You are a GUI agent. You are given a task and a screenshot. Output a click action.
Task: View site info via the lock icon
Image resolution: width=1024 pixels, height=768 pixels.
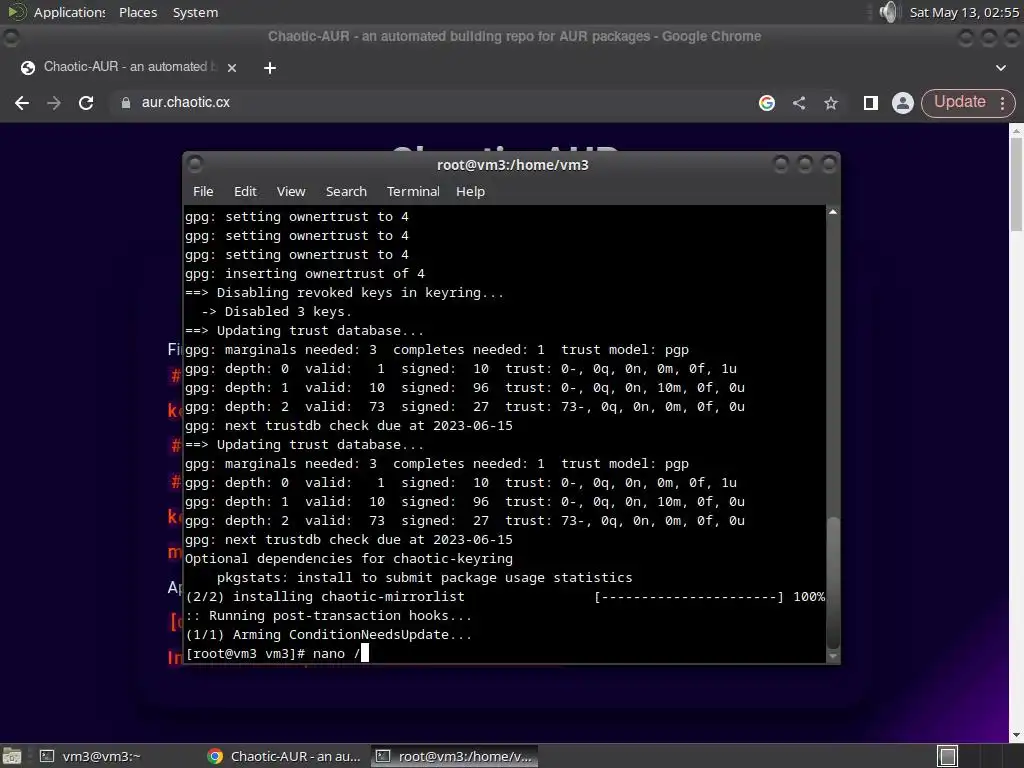(125, 103)
